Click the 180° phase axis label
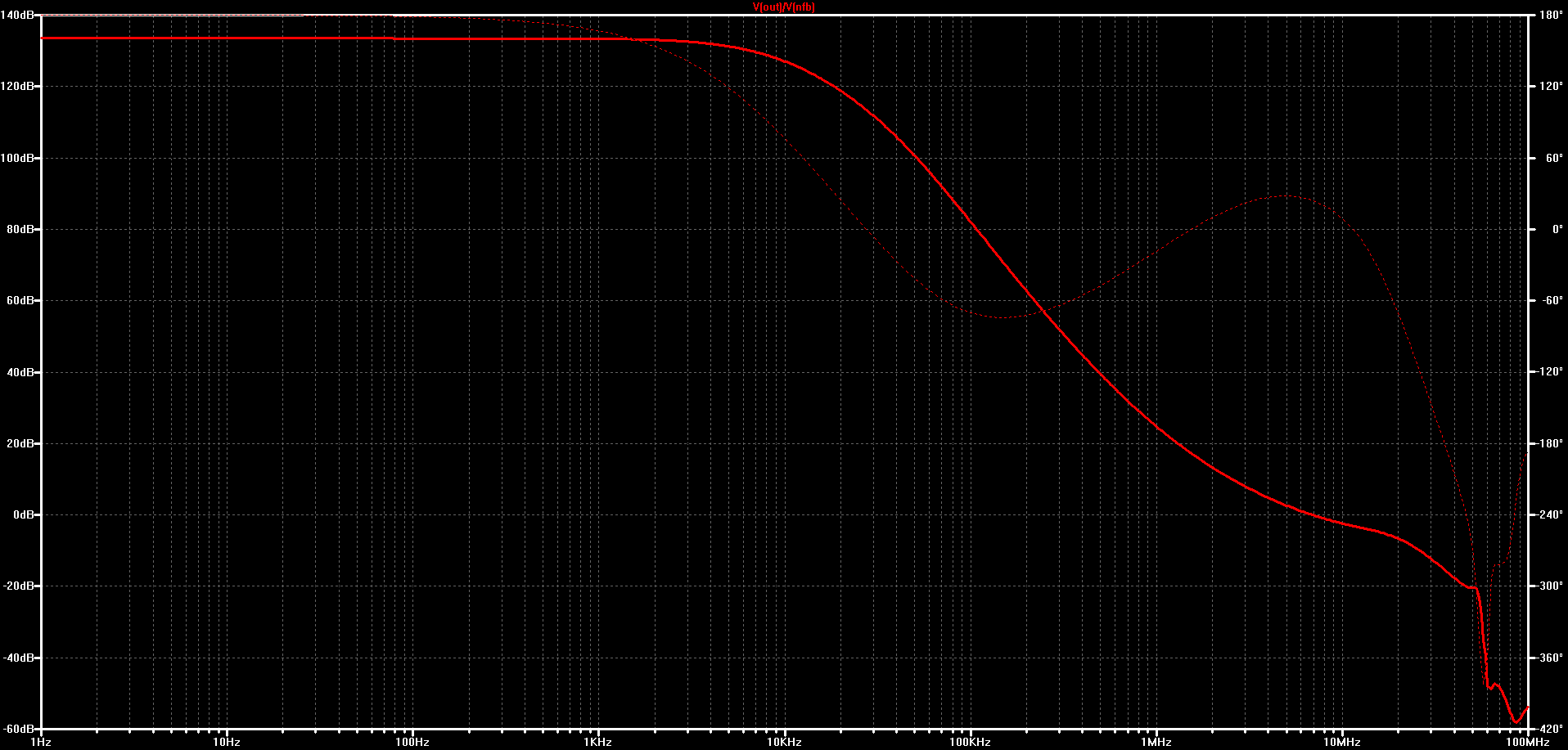The image size is (1568, 750). tap(1552, 16)
